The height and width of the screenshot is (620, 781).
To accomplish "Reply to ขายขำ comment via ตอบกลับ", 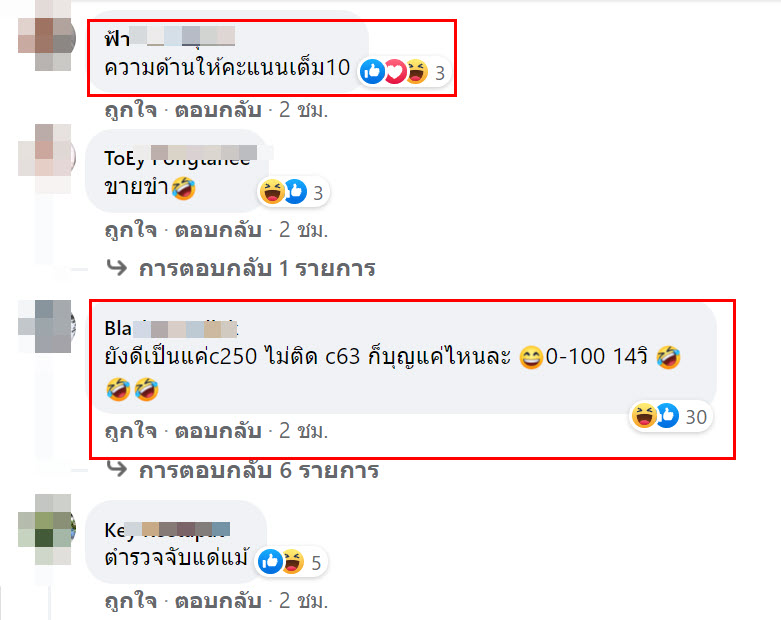I will tap(218, 230).
